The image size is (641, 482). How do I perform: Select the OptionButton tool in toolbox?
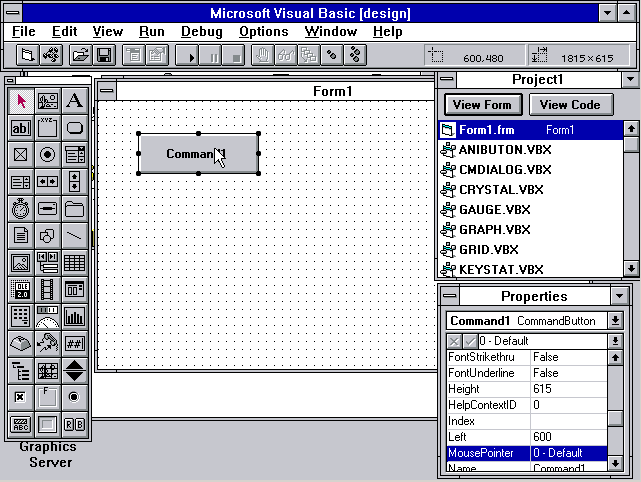pyautogui.click(x=47, y=155)
